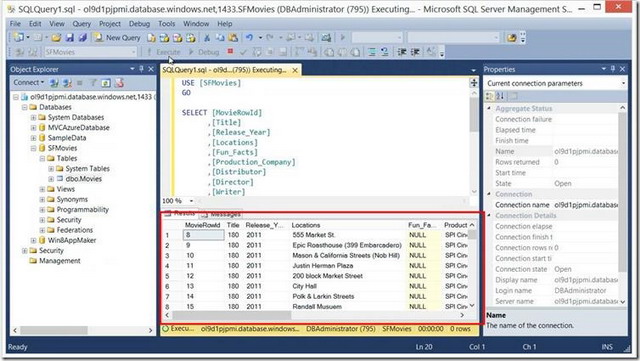Collapse the Aggregate Status property group

point(489,108)
